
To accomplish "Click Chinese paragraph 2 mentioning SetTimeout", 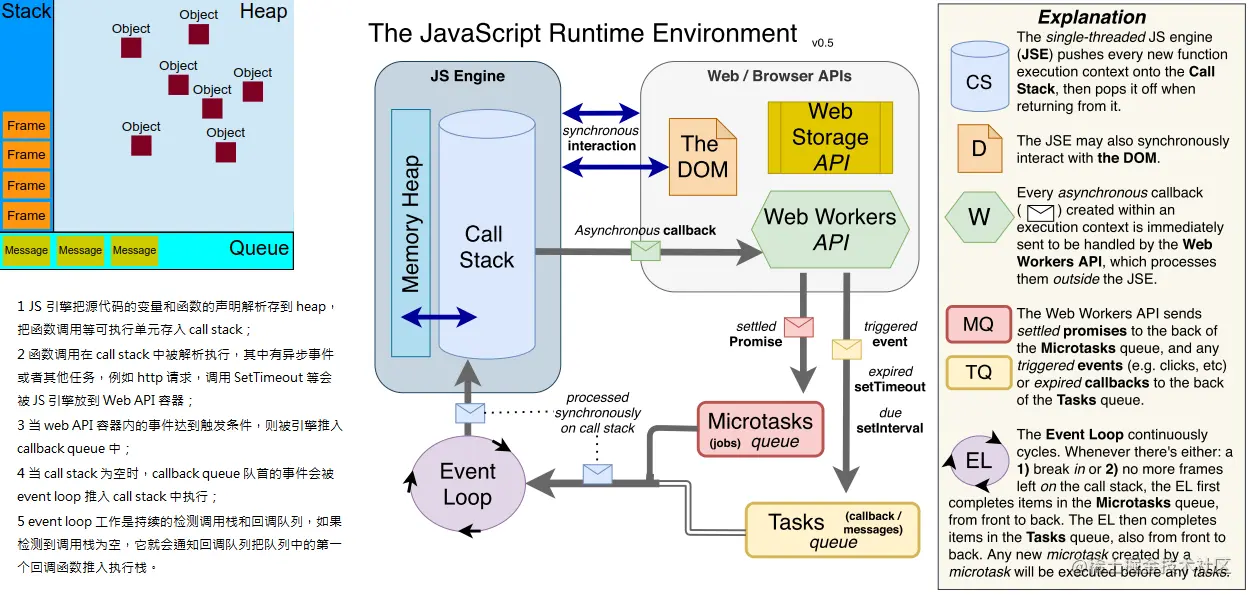I will 177,377.
